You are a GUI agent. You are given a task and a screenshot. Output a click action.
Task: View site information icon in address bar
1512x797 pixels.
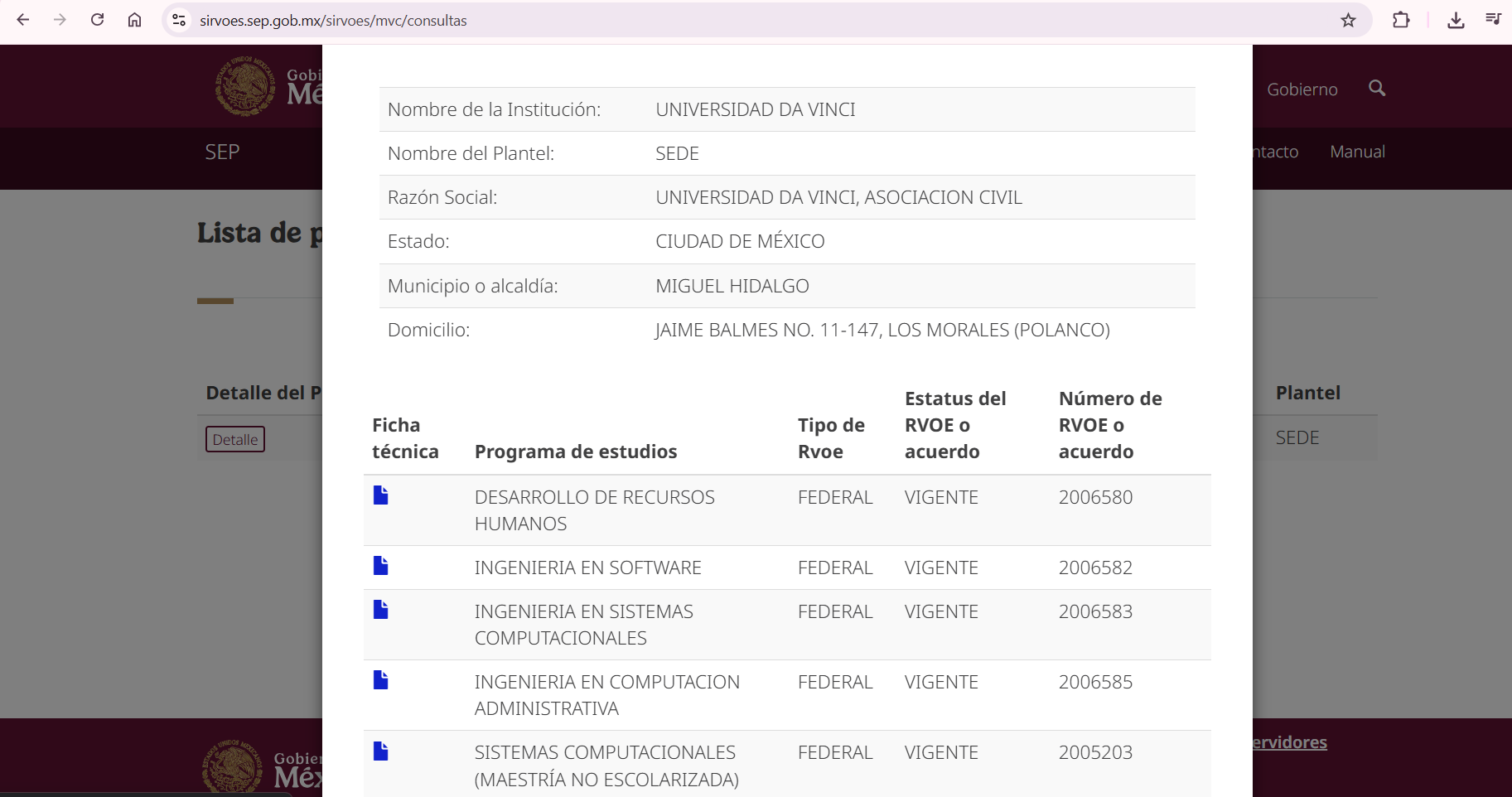pyautogui.click(x=179, y=20)
